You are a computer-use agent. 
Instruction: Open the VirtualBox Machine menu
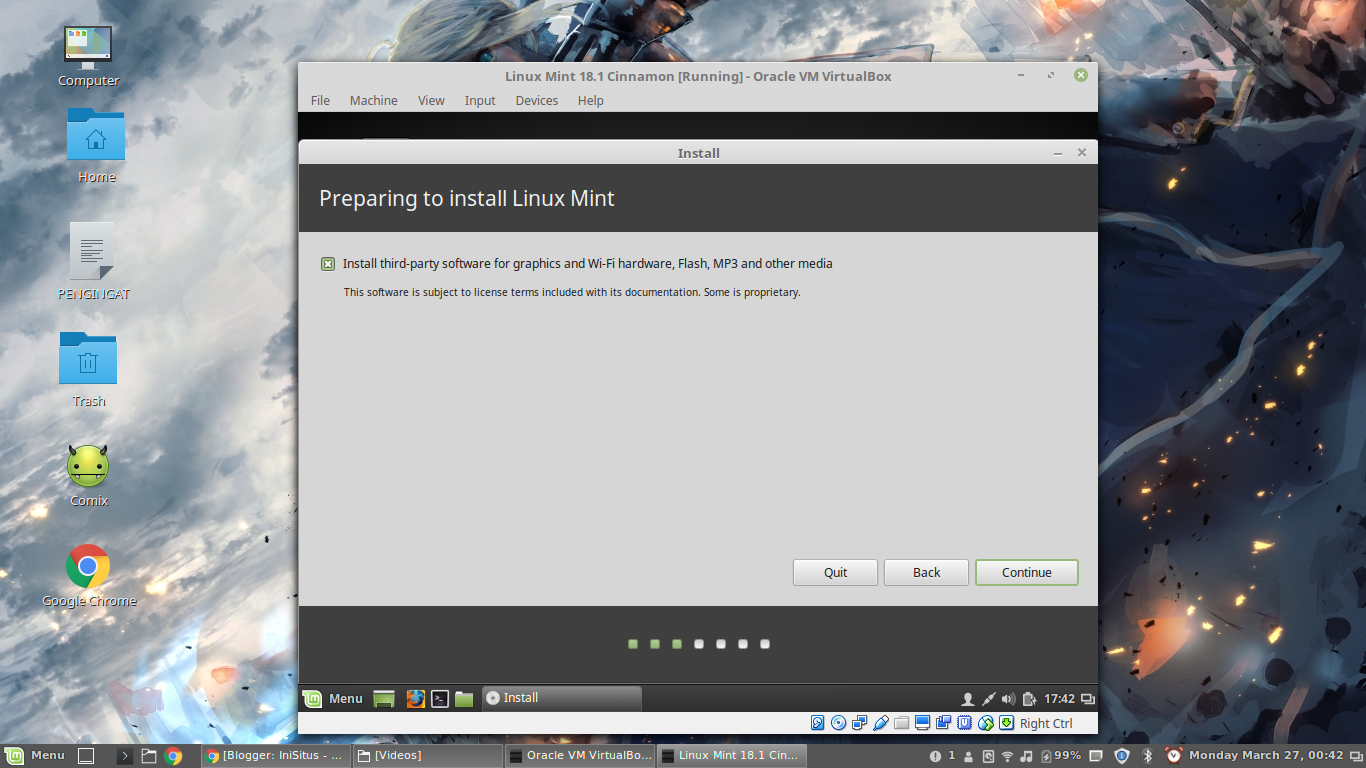coord(373,100)
